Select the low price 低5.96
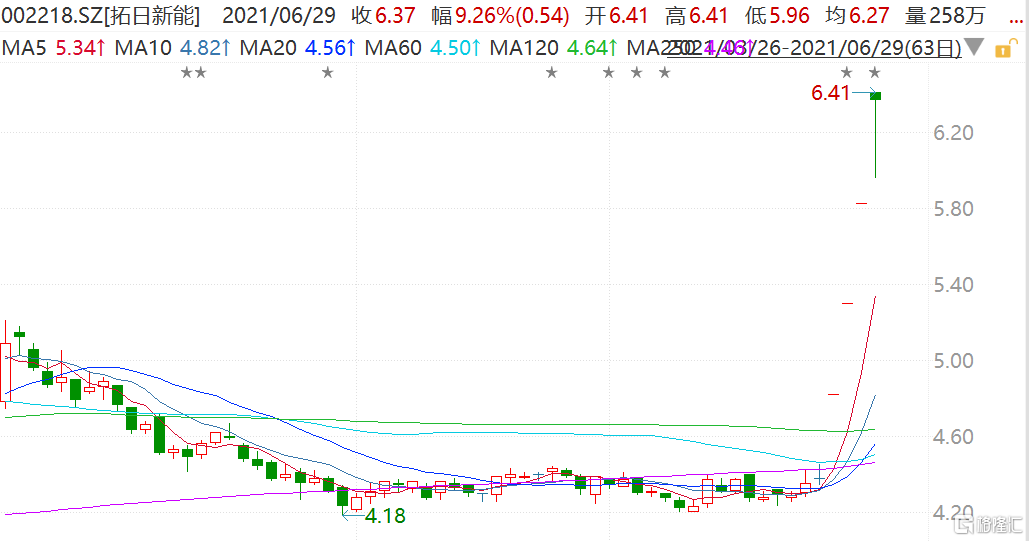The width and height of the screenshot is (1029, 541). click(776, 15)
